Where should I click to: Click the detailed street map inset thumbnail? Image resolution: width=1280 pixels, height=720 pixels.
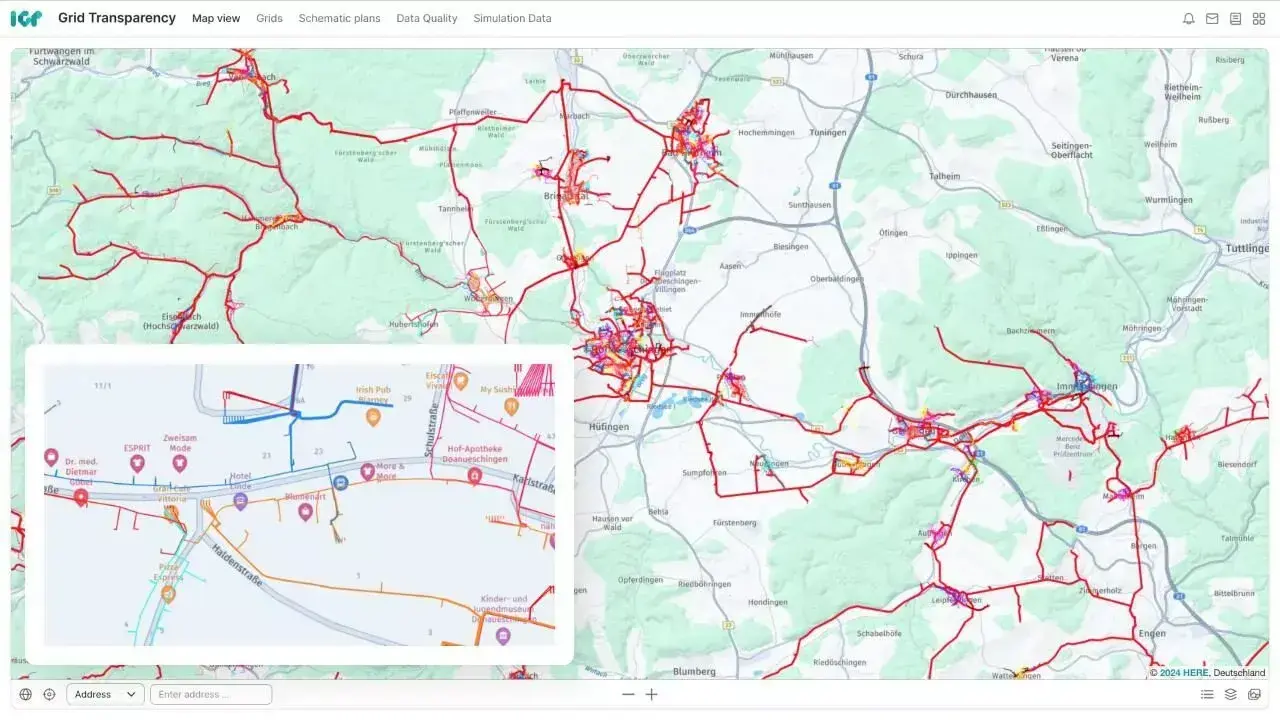[299, 504]
